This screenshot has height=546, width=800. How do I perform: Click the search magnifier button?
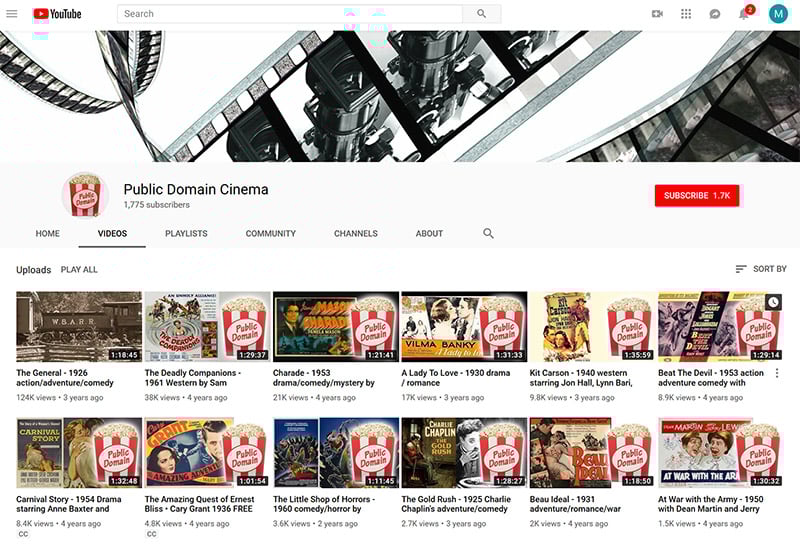pos(481,14)
